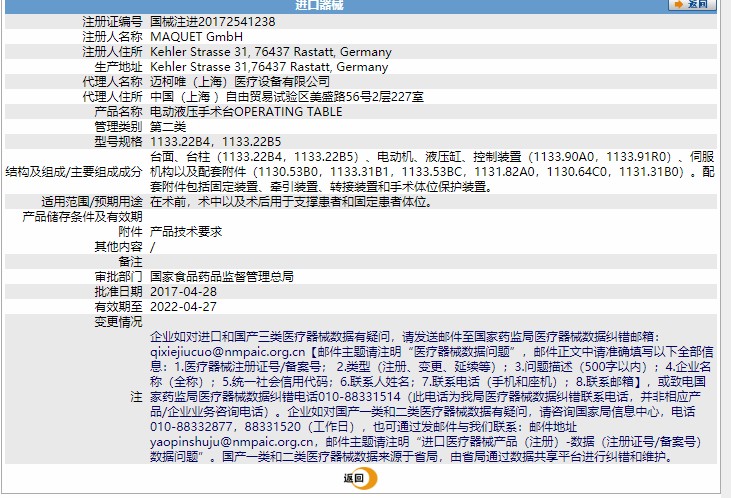Click the attachment value 产品技术要求
The width and height of the screenshot is (731, 498).
186,231
